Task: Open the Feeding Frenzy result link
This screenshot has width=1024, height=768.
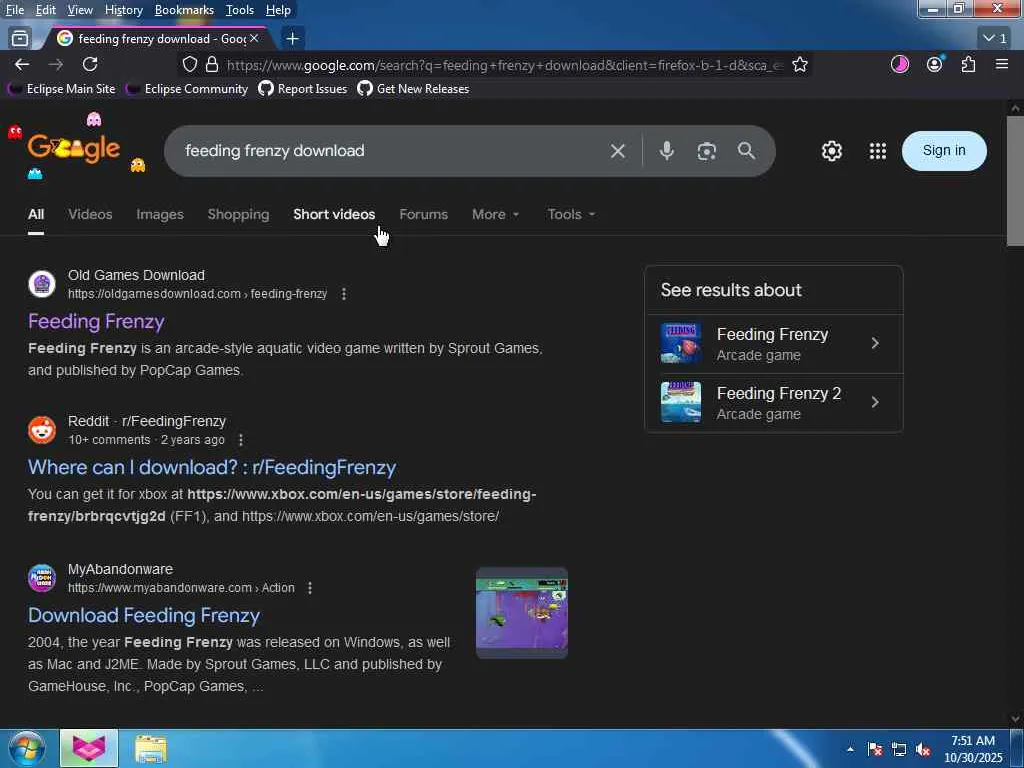Action: tap(96, 321)
